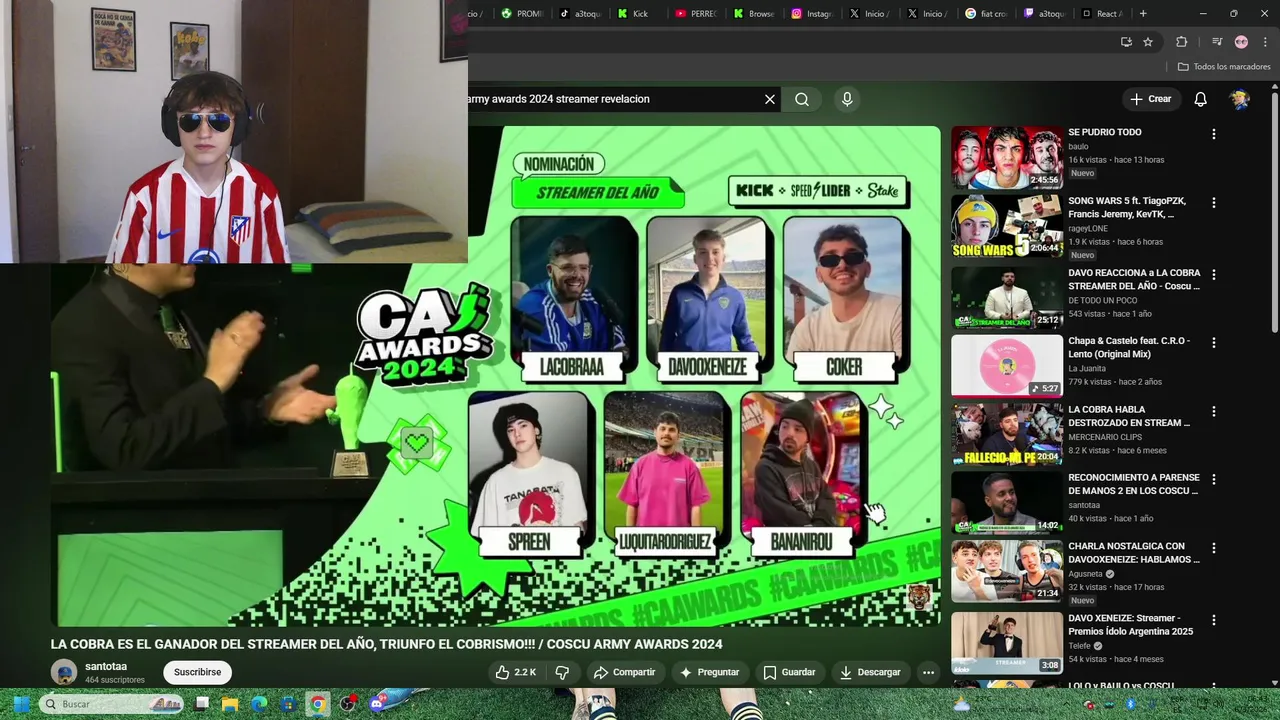Click Descargar to download the video
Viewport: 1280px width, 720px height.
(870, 672)
